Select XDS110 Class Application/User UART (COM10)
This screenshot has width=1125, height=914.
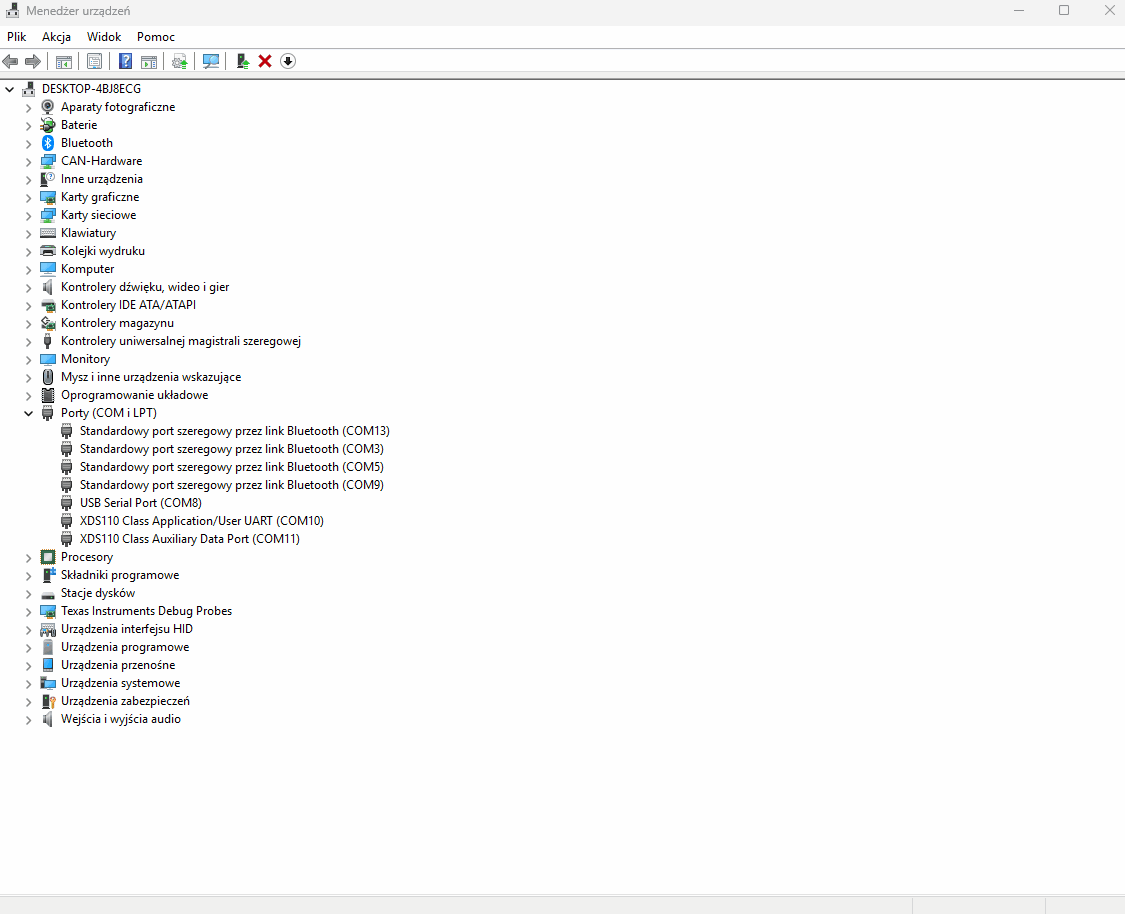[x=202, y=521]
